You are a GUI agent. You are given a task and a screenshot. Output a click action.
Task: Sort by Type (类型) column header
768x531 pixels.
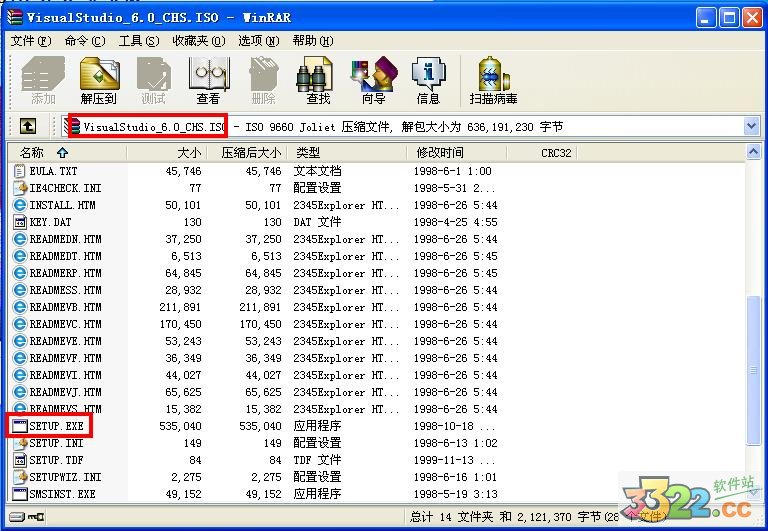tap(347, 153)
